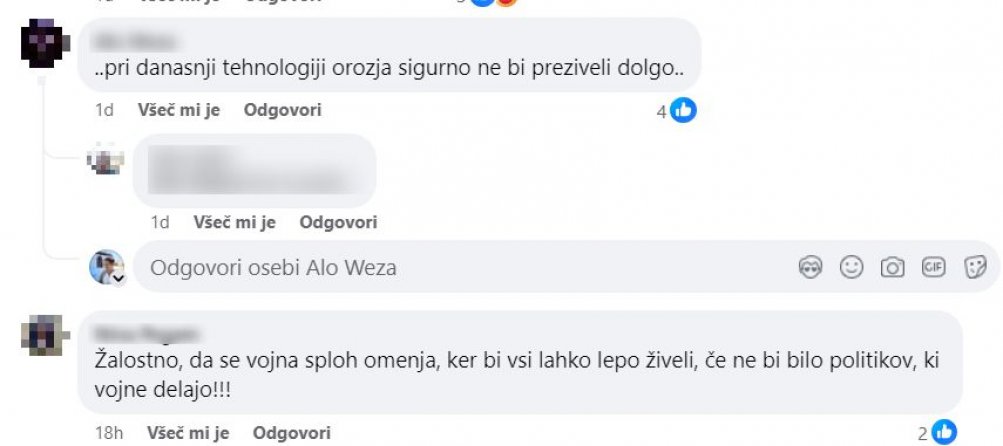The width and height of the screenshot is (1003, 446).
Task: Open the sticker selector in reply box
Action: click(975, 267)
